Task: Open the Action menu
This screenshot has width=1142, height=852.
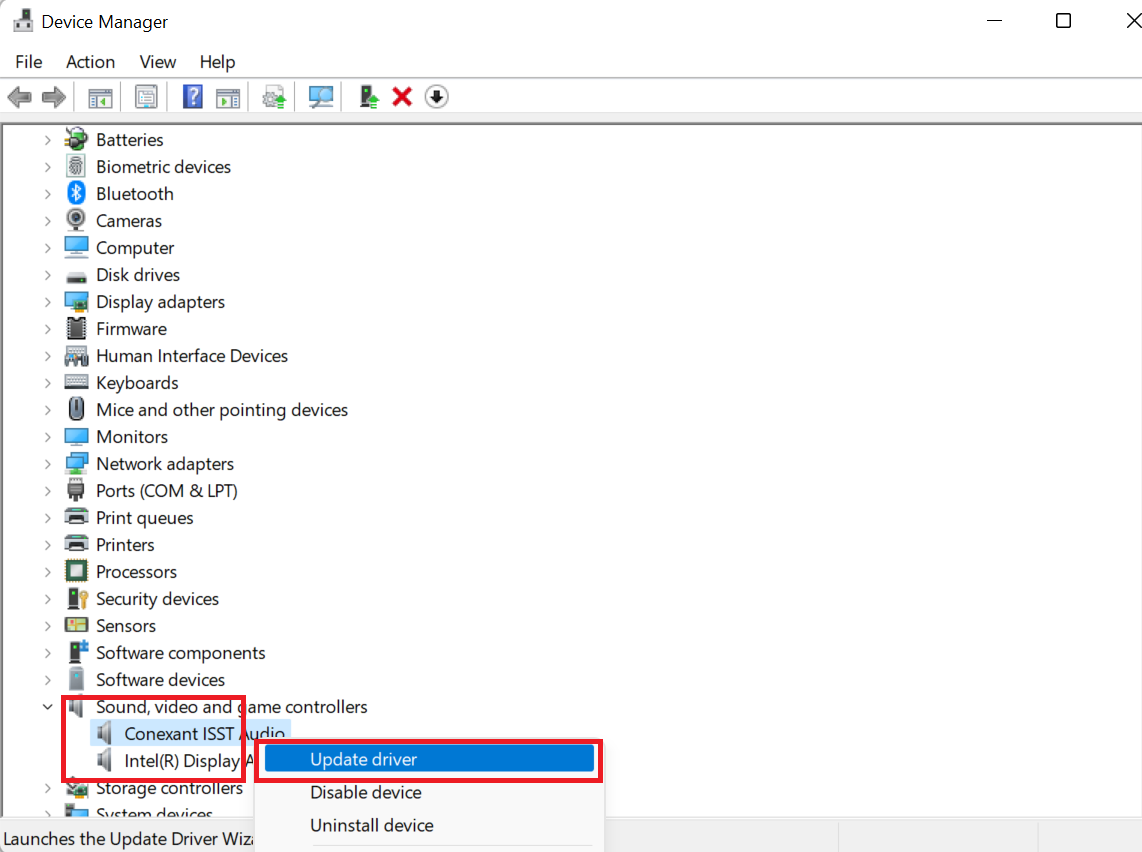Action: [x=90, y=62]
